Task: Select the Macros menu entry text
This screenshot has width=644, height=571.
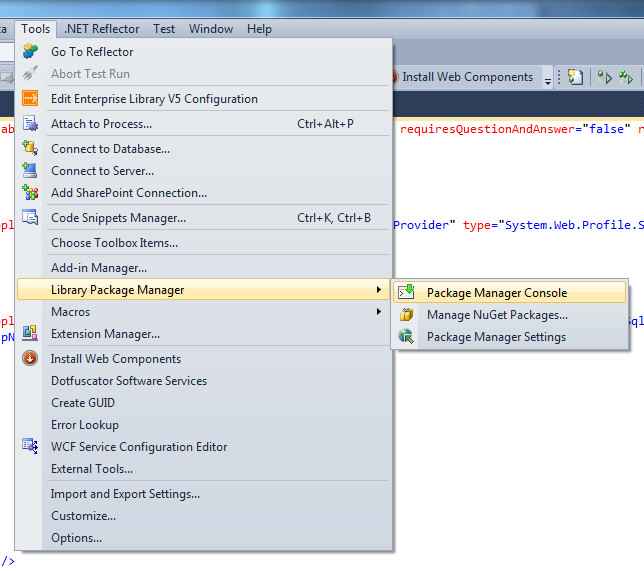Action: [x=71, y=312]
